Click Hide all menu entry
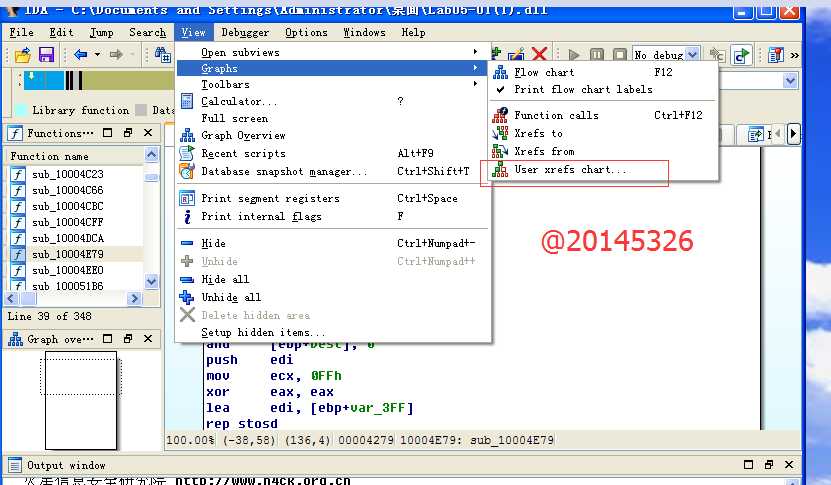 point(333,279)
